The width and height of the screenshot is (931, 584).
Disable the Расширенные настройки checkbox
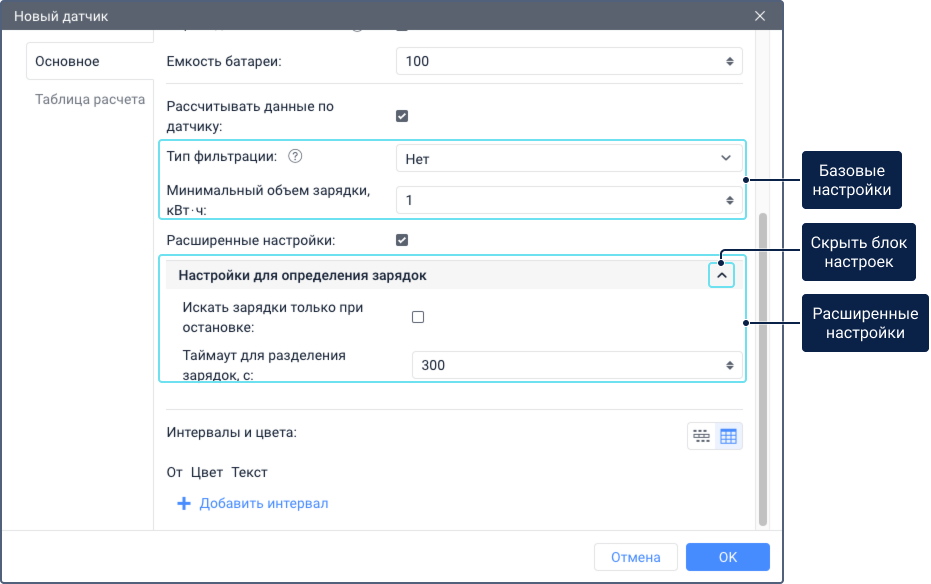coord(402,240)
